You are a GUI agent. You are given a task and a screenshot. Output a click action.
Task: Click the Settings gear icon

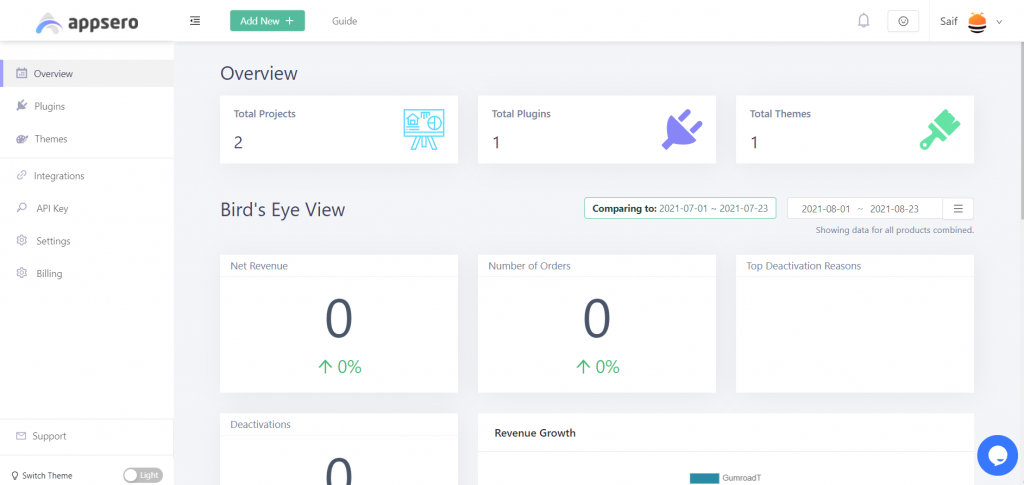click(x=22, y=240)
